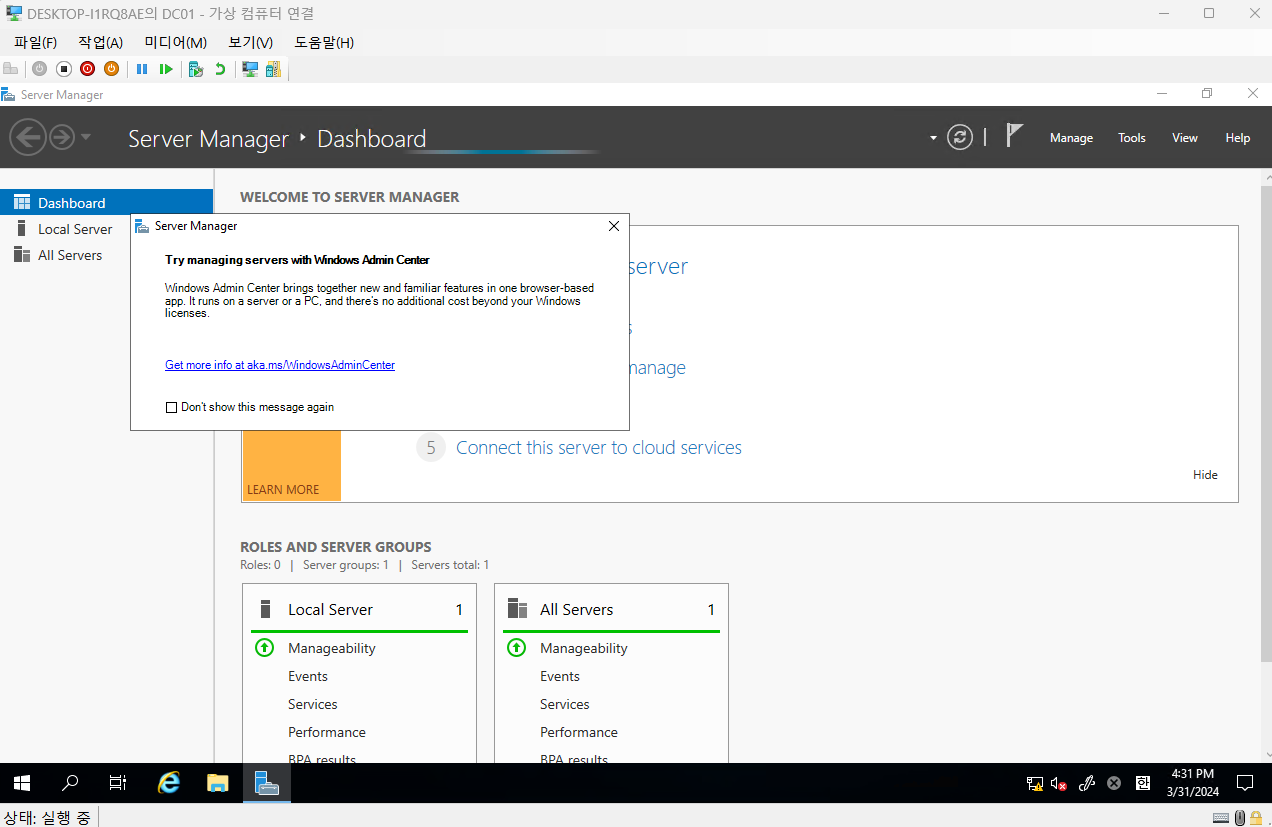Viewport: 1272px width, 827px height.
Task: Open the Notifications flag icon
Action: point(1014,136)
